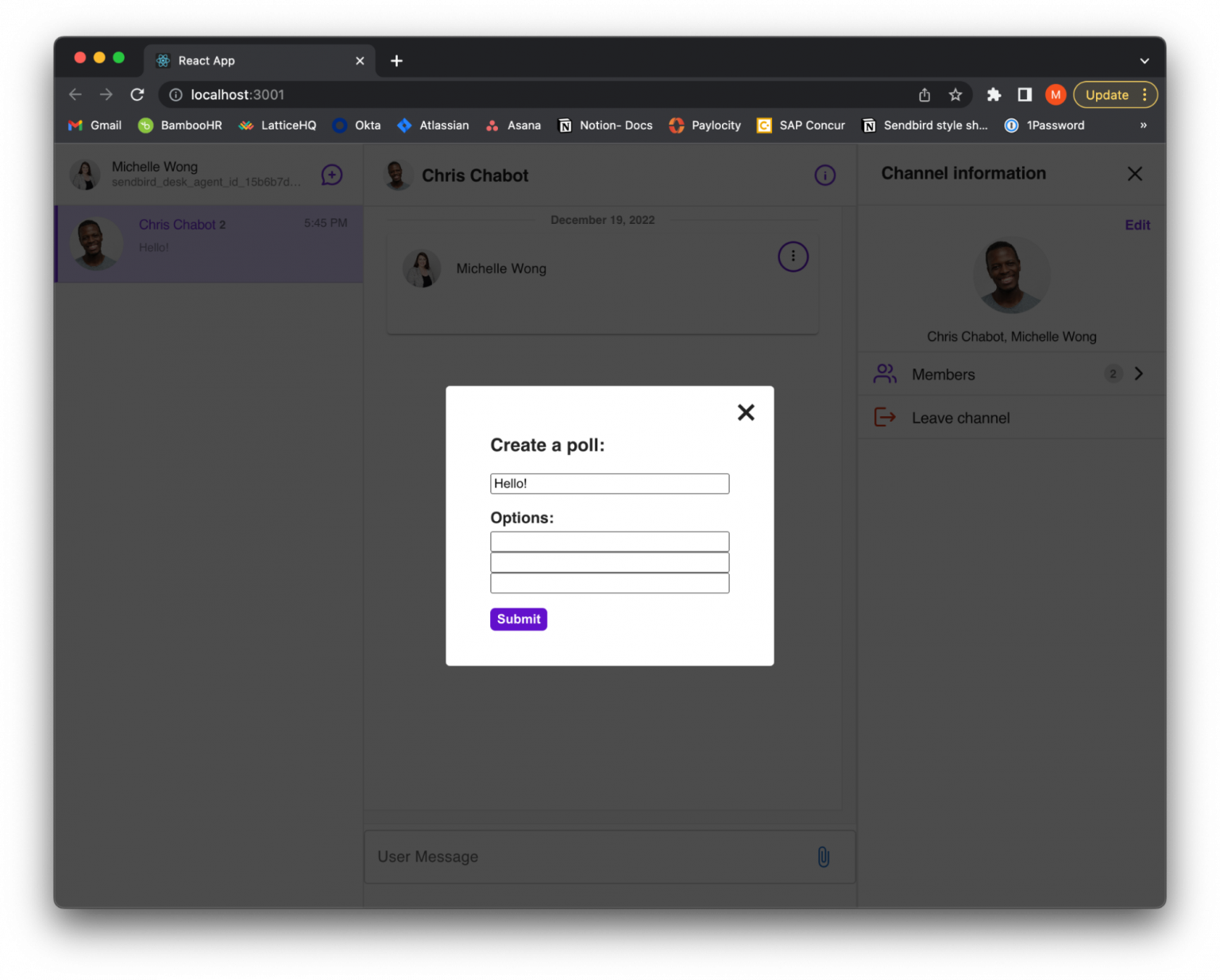Screen dimensions: 1220x980
Task: Expand the Members list chevron
Action: 1138,373
